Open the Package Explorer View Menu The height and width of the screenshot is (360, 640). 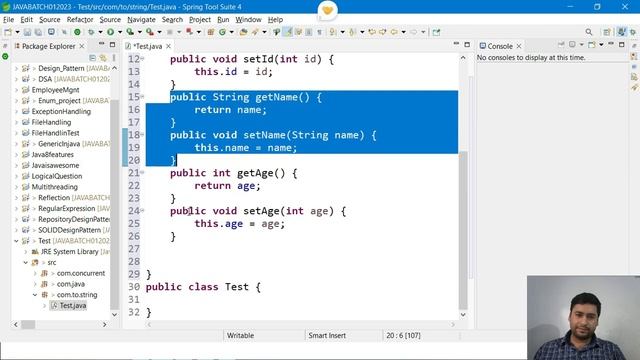(x=113, y=58)
